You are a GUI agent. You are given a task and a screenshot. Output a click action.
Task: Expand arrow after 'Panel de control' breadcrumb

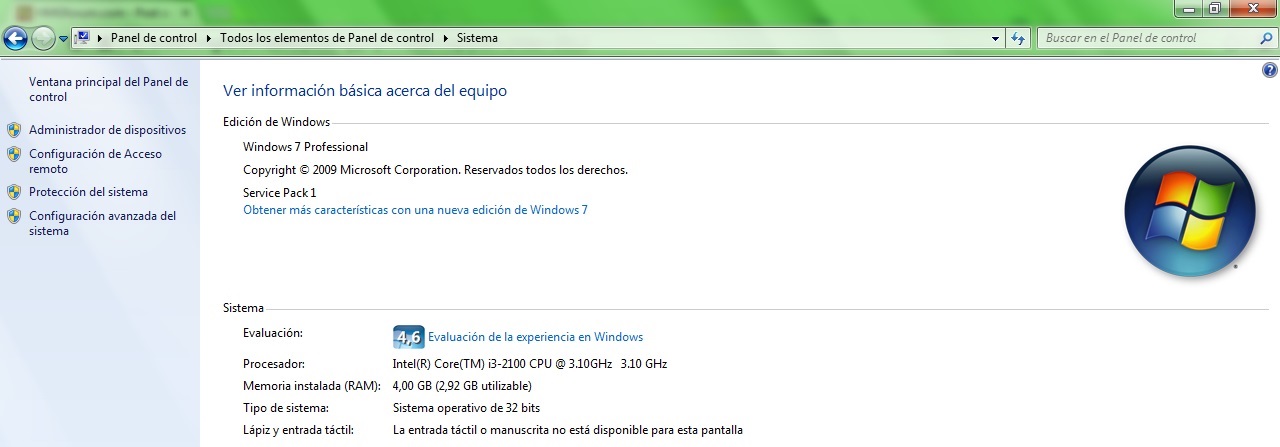click(209, 38)
